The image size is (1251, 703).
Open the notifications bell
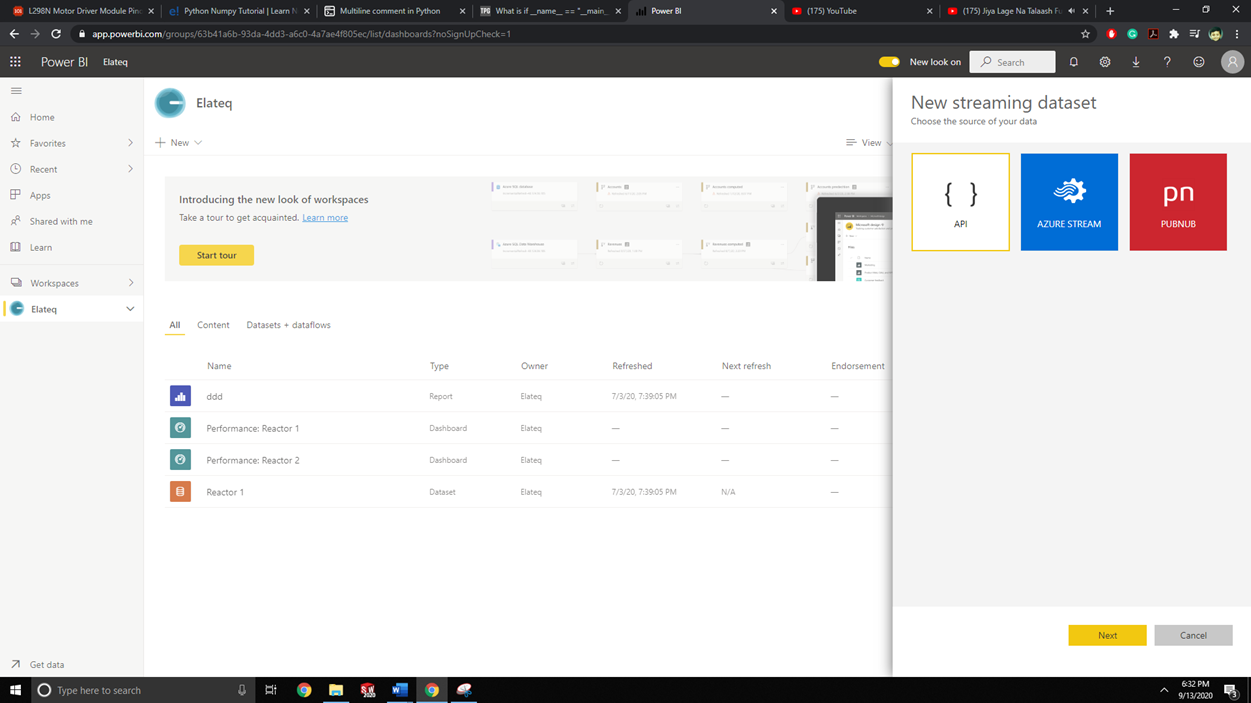pos(1073,62)
